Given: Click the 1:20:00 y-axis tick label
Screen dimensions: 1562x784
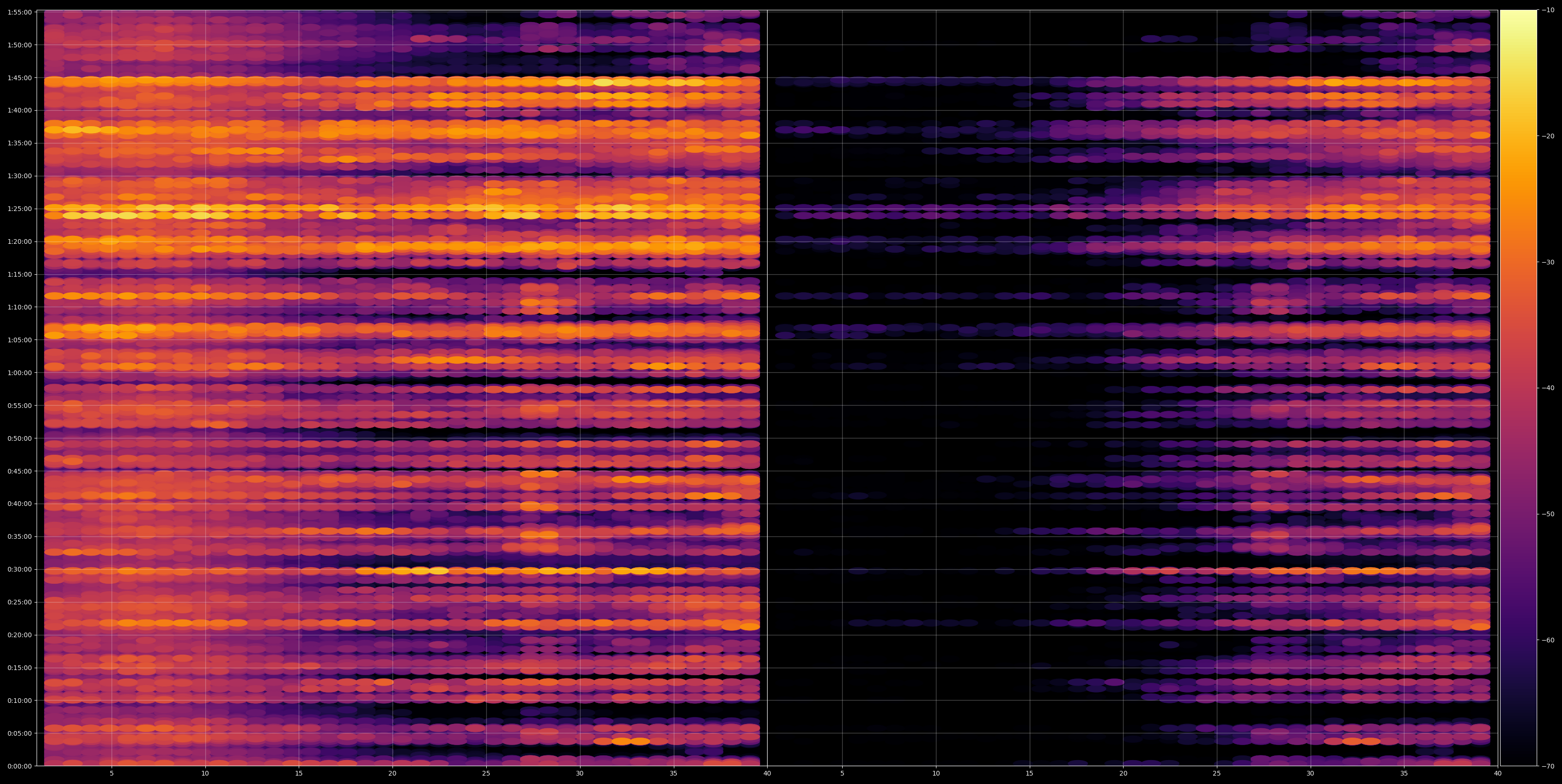Looking at the screenshot, I should coord(19,241).
